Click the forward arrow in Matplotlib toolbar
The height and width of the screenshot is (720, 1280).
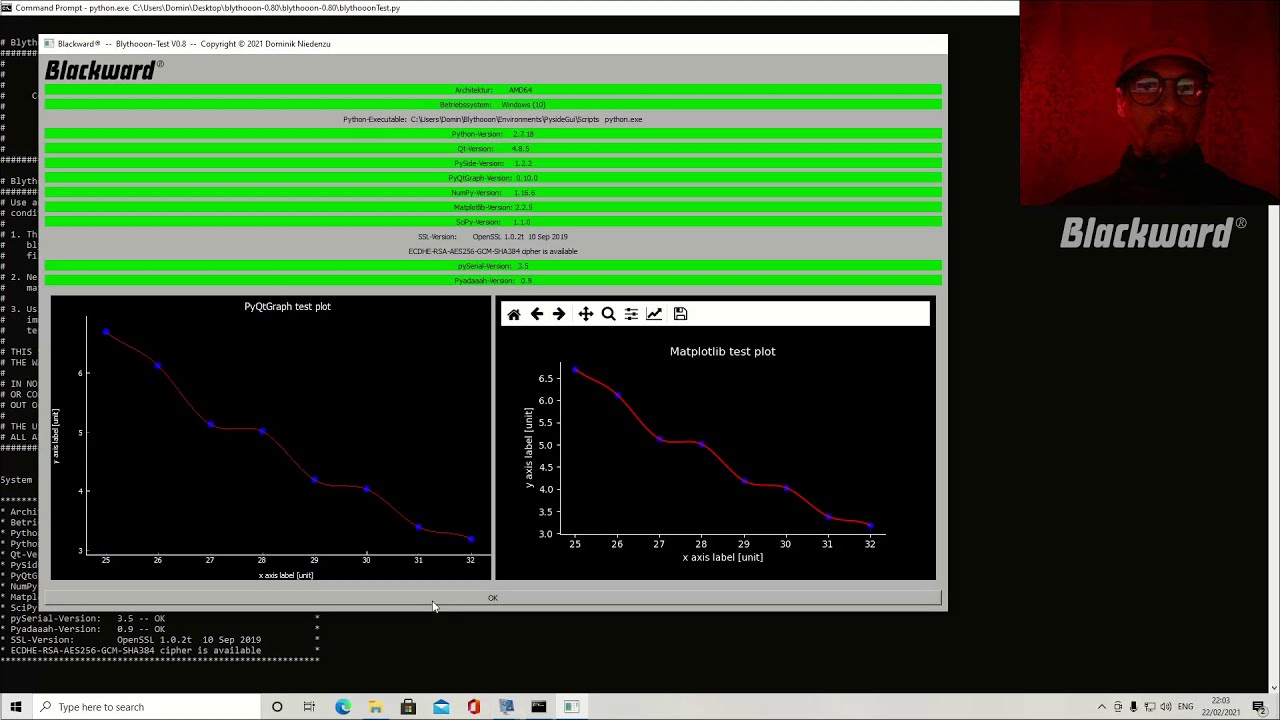pyautogui.click(x=559, y=314)
